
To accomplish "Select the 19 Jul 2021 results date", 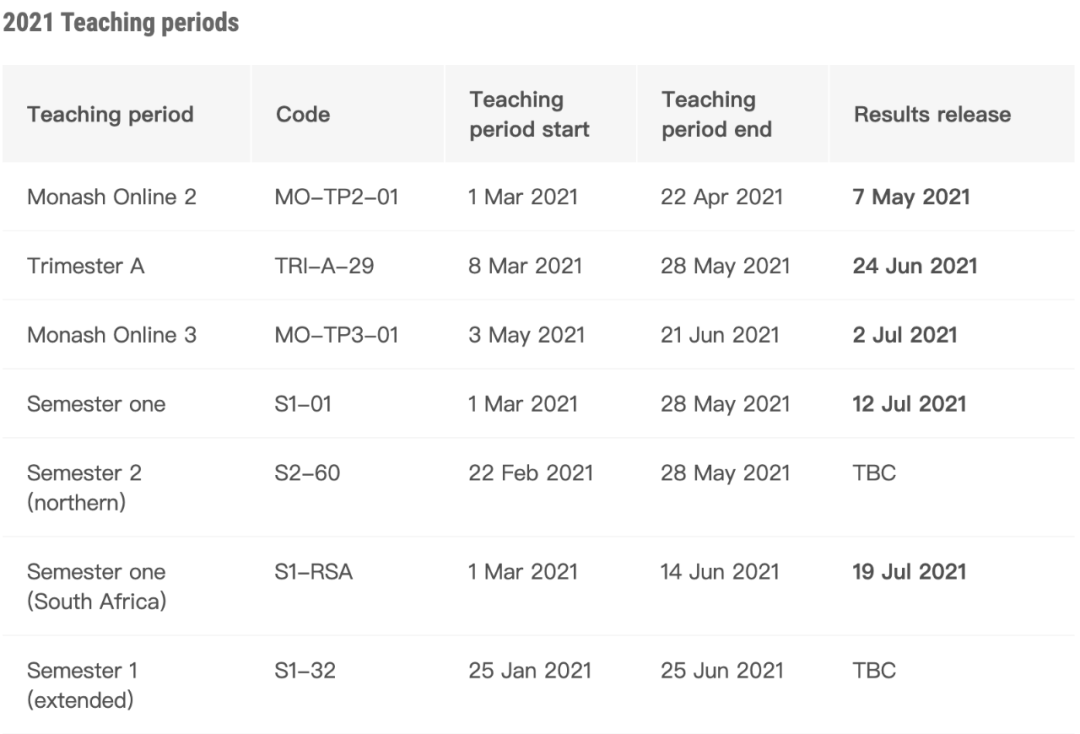I will 910,572.
